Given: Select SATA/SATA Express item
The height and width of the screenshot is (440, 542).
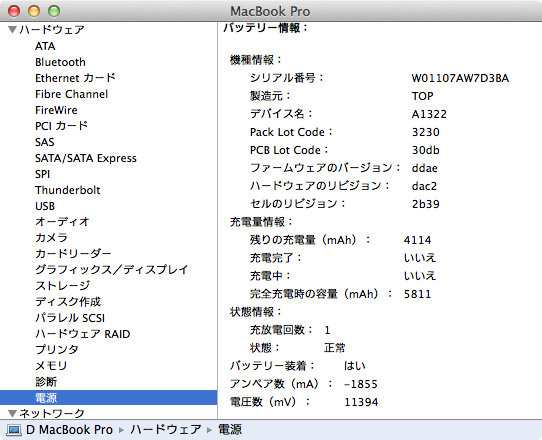Looking at the screenshot, I should pos(86,158).
